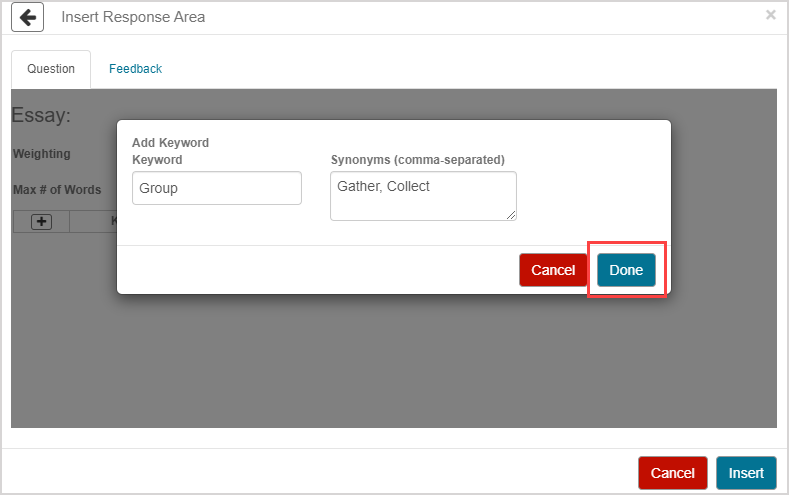789x495 pixels.
Task: Select the Weighting label
Action: [41, 154]
